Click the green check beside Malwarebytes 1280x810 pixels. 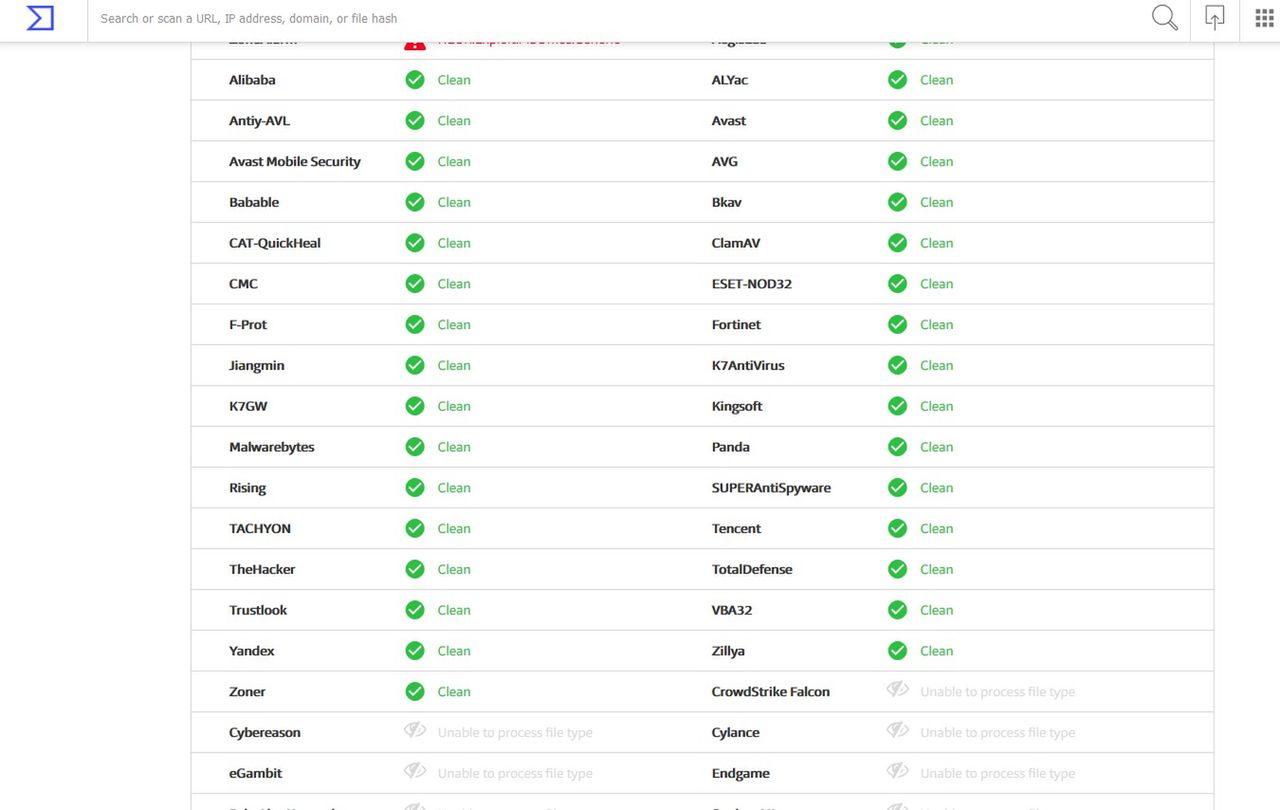[x=415, y=447]
